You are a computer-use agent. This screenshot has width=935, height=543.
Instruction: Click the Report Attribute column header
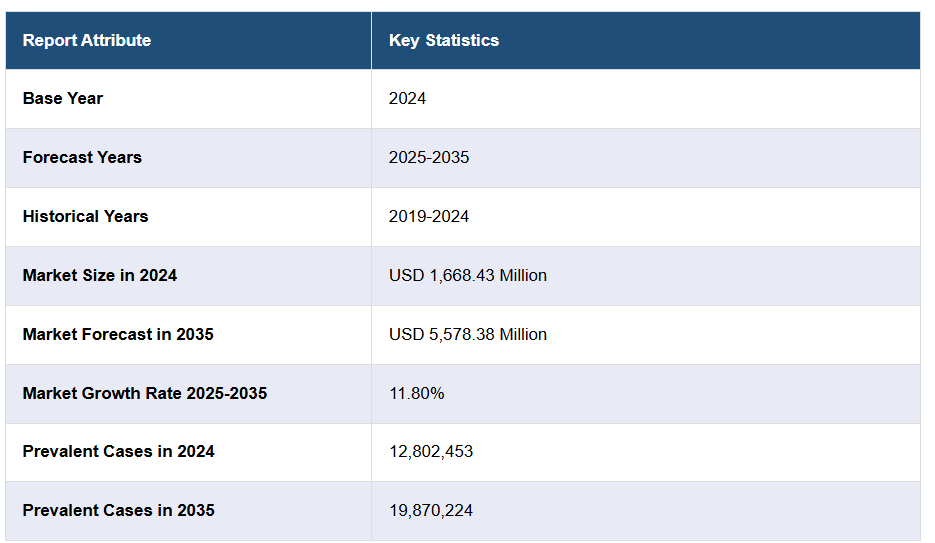click(x=87, y=41)
